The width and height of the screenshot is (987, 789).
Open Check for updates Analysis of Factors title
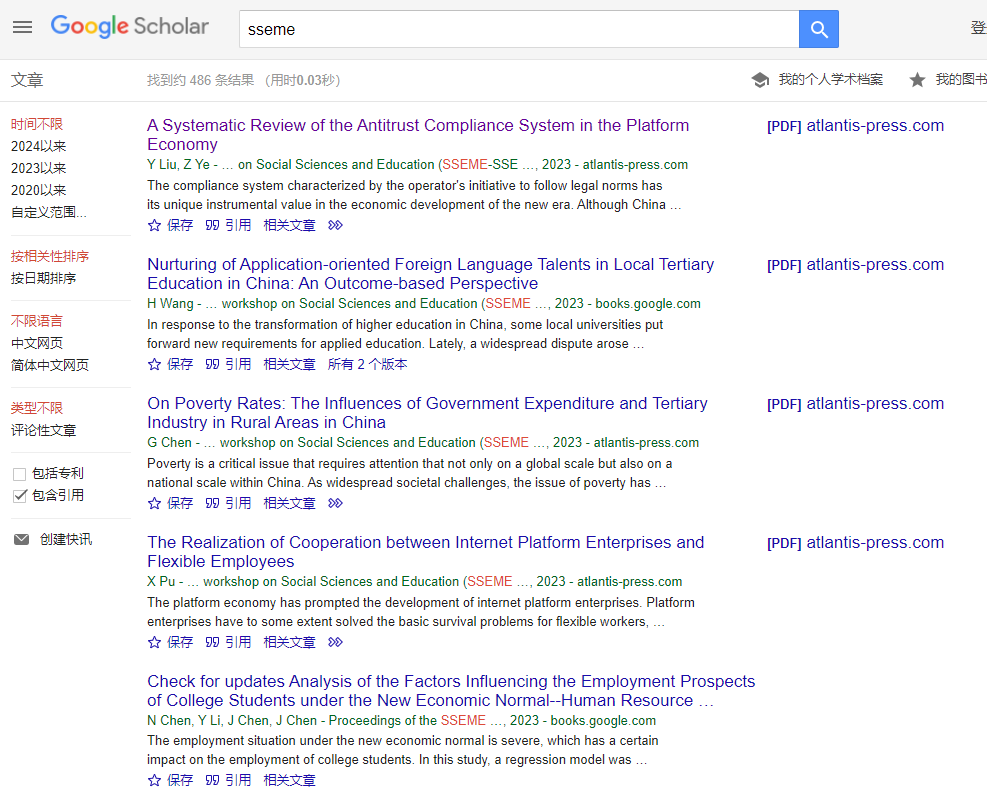coord(451,691)
